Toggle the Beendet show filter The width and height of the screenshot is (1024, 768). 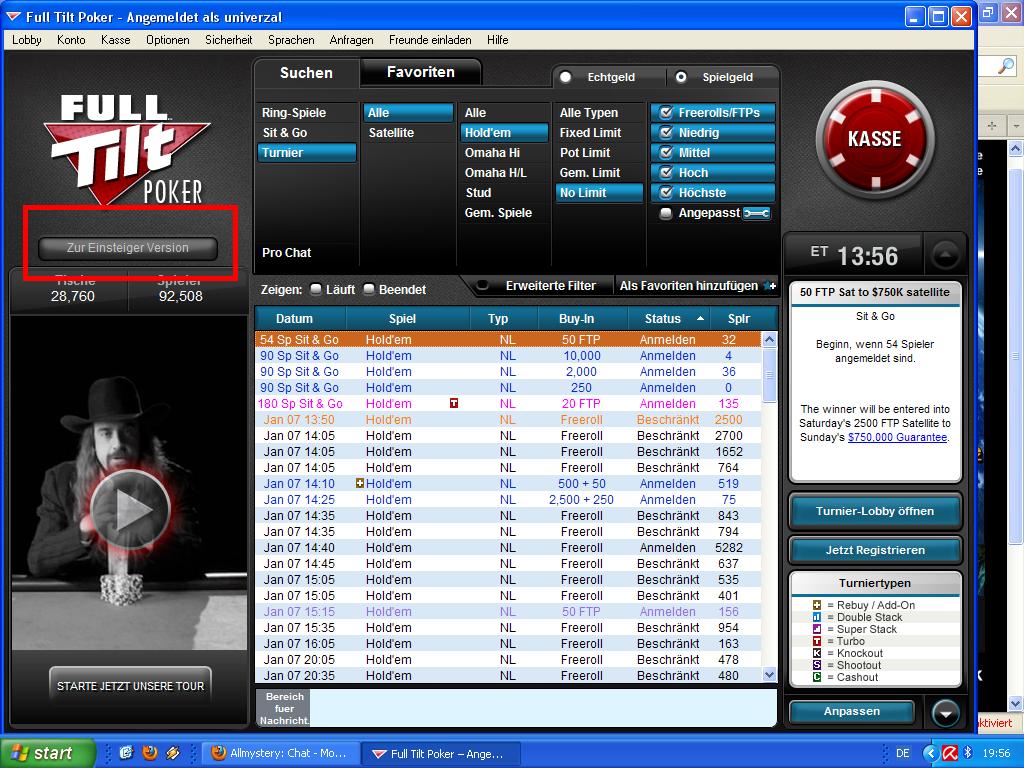tap(369, 289)
